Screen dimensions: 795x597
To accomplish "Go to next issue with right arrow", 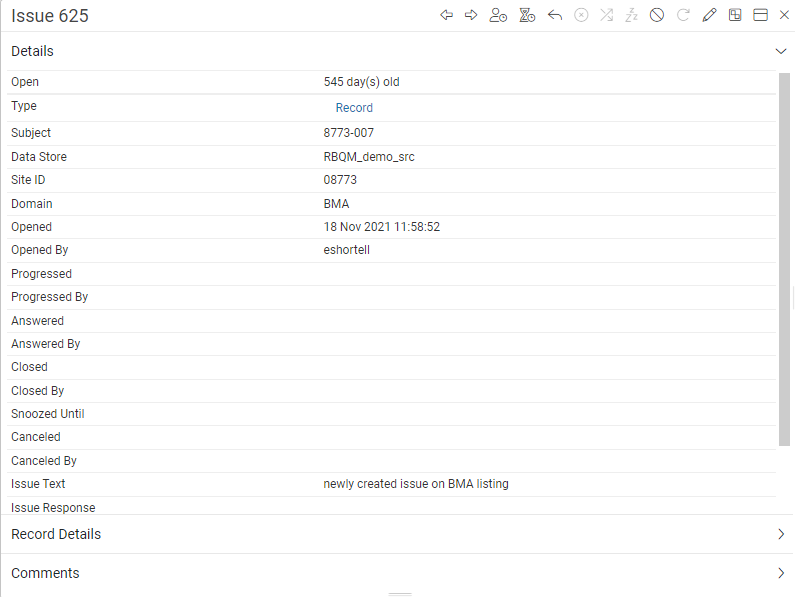I will click(471, 15).
